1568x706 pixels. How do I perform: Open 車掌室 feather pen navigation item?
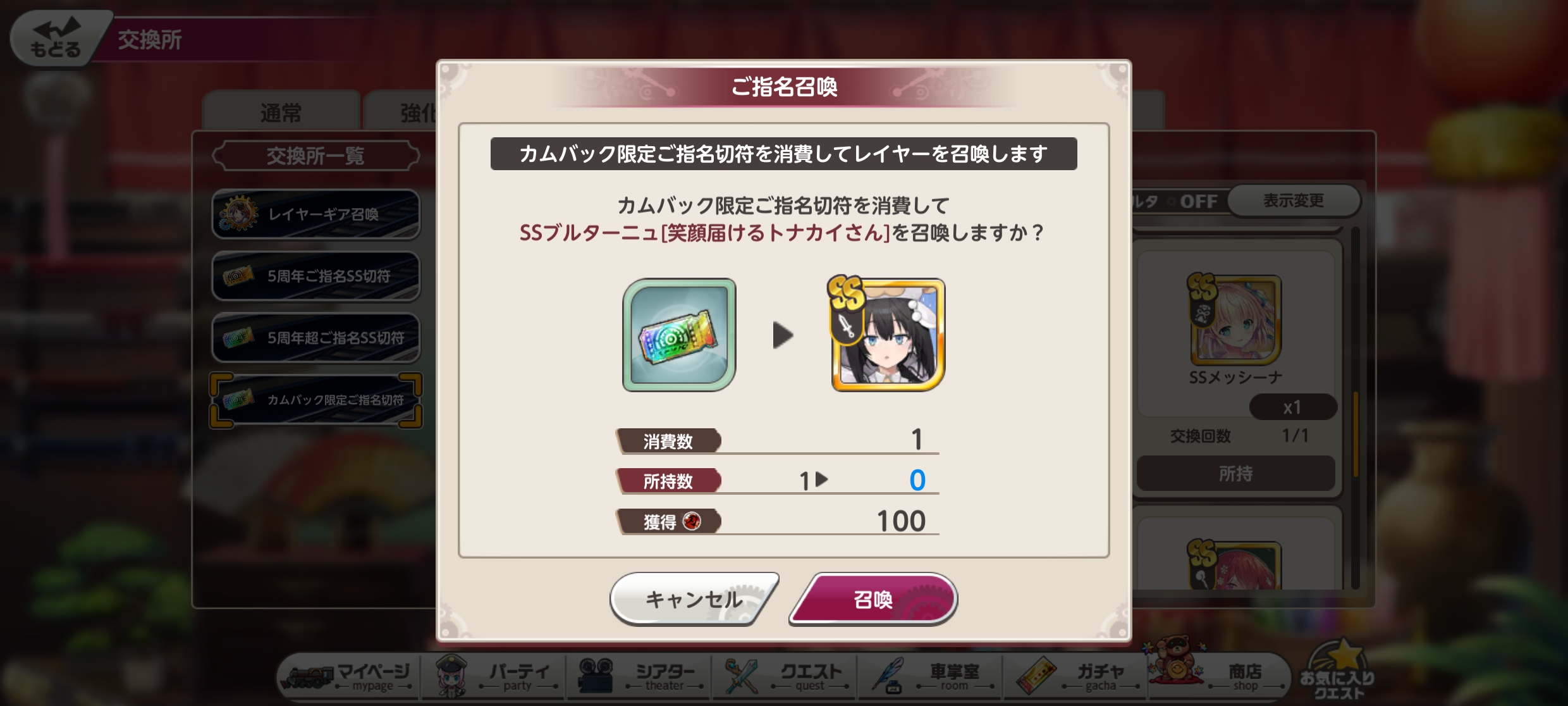929,677
